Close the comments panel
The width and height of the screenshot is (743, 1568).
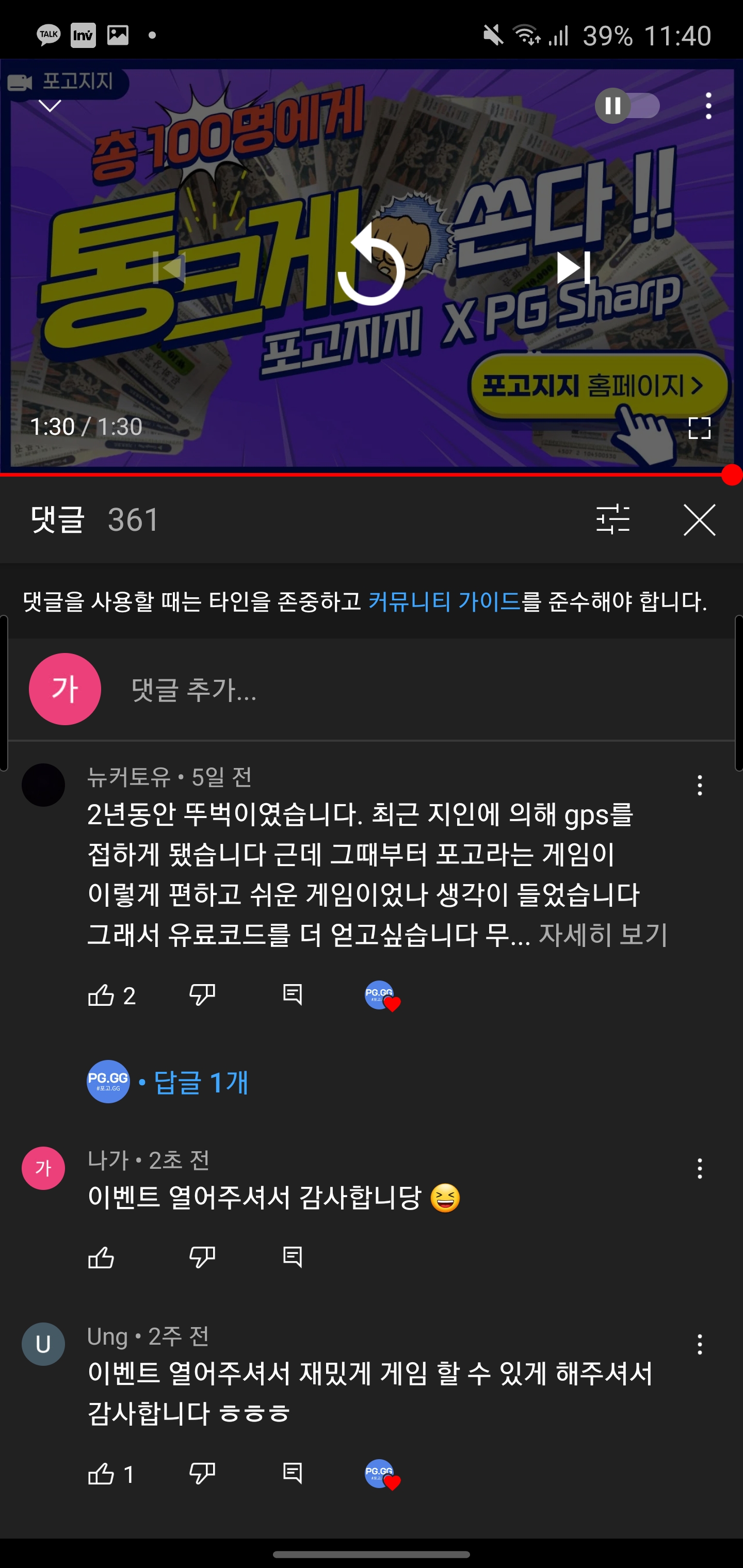[699, 520]
